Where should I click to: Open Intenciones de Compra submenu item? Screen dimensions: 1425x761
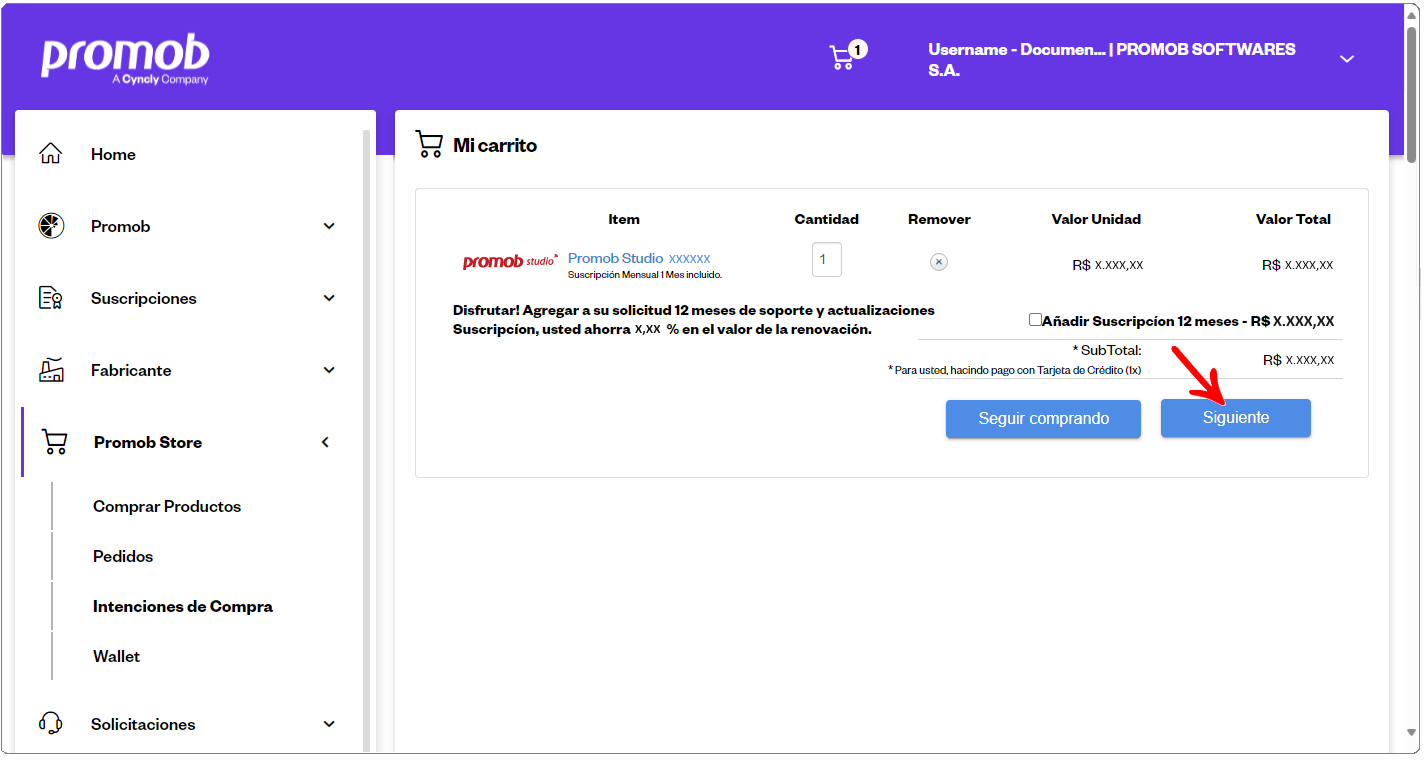[183, 606]
